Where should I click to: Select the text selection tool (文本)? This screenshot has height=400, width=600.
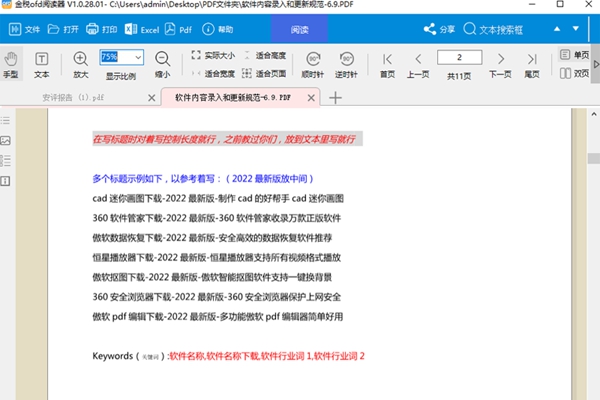(41, 63)
